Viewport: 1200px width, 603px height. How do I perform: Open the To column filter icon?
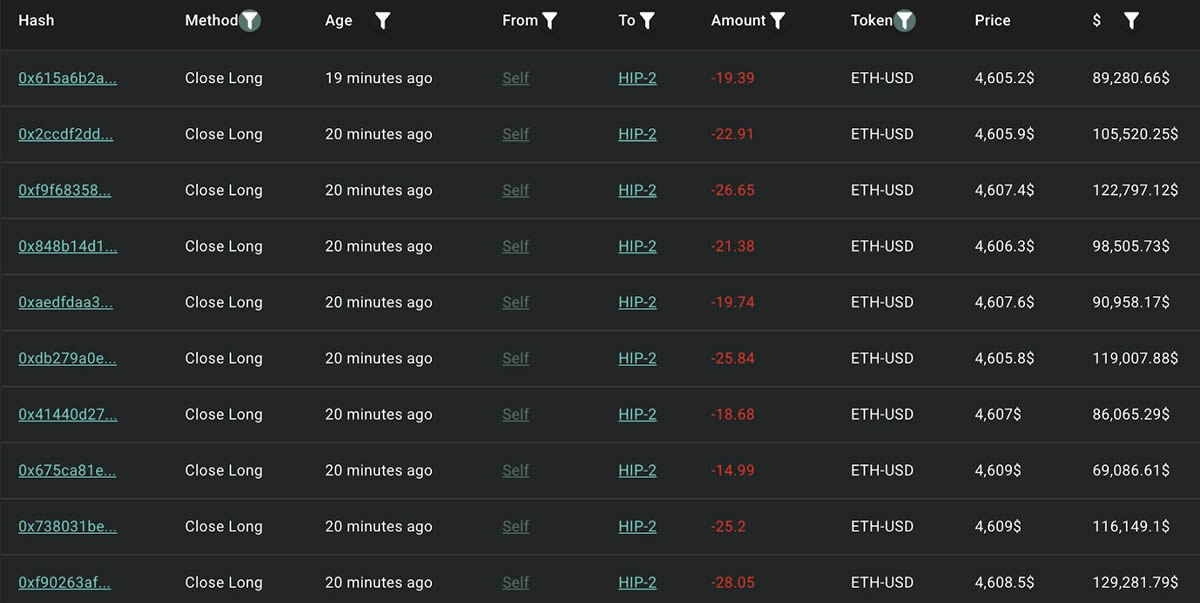(x=647, y=20)
